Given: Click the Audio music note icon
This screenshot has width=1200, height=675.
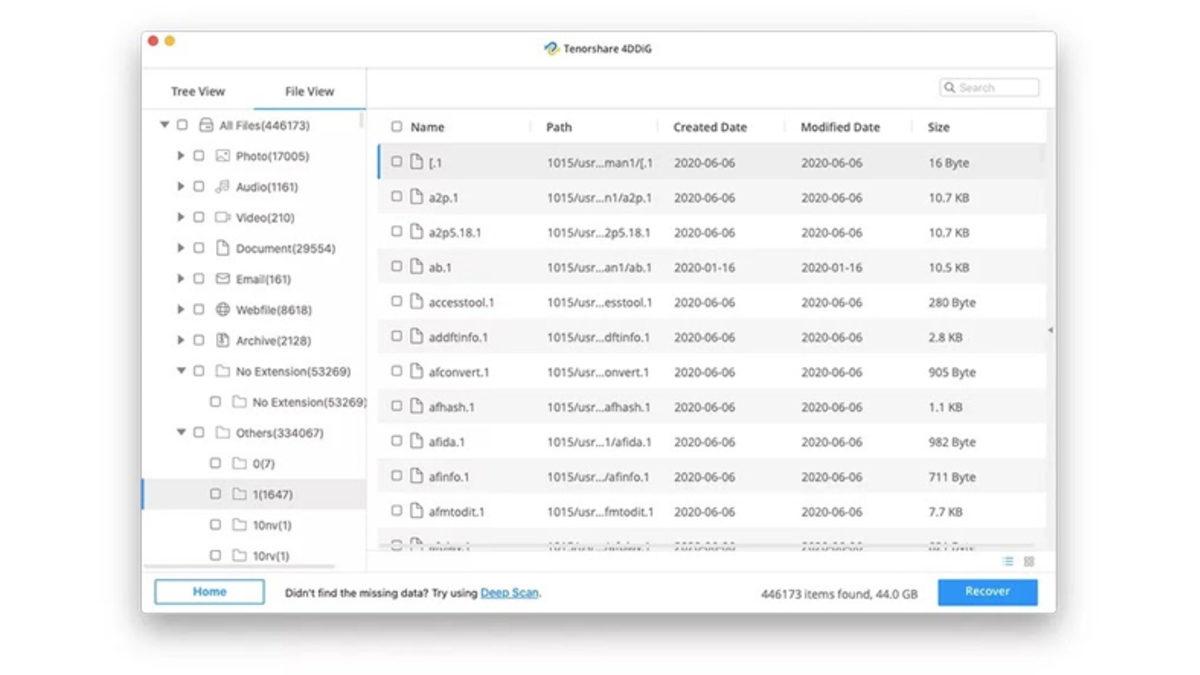Looking at the screenshot, I should [222, 187].
